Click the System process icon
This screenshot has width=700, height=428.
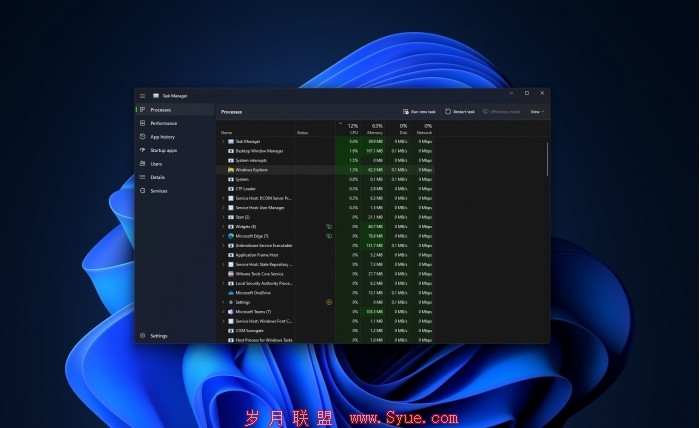pyautogui.click(x=231, y=179)
